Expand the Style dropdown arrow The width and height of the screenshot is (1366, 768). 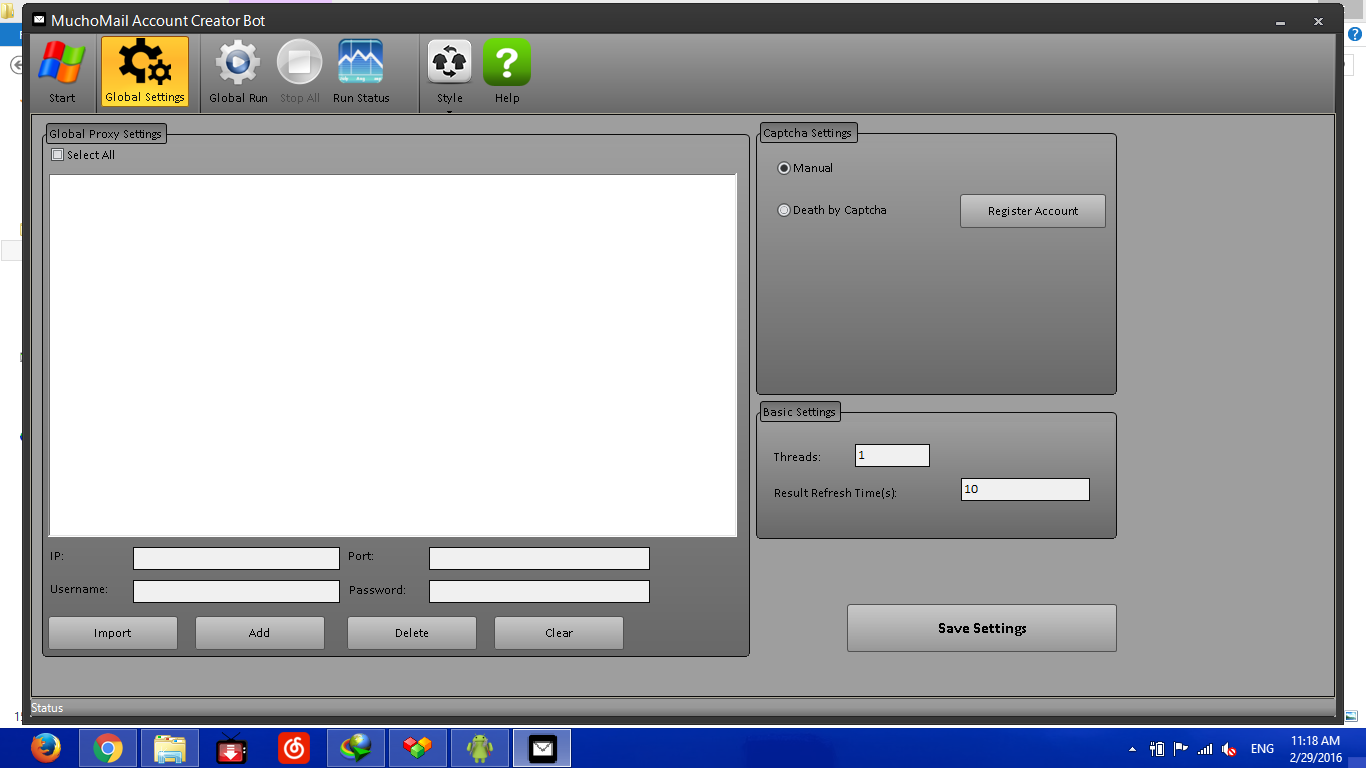tap(450, 111)
